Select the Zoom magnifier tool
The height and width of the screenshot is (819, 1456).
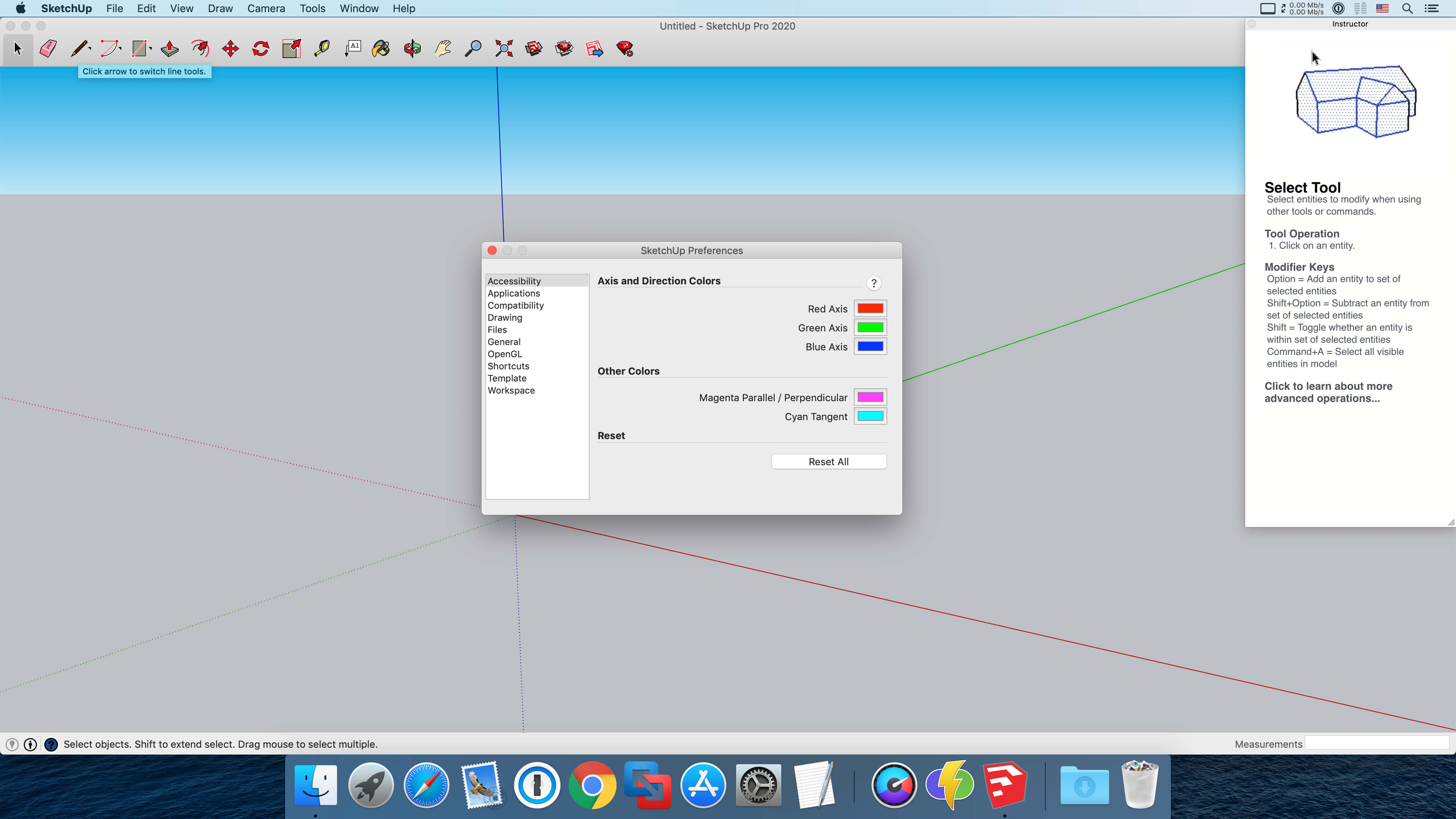472,49
